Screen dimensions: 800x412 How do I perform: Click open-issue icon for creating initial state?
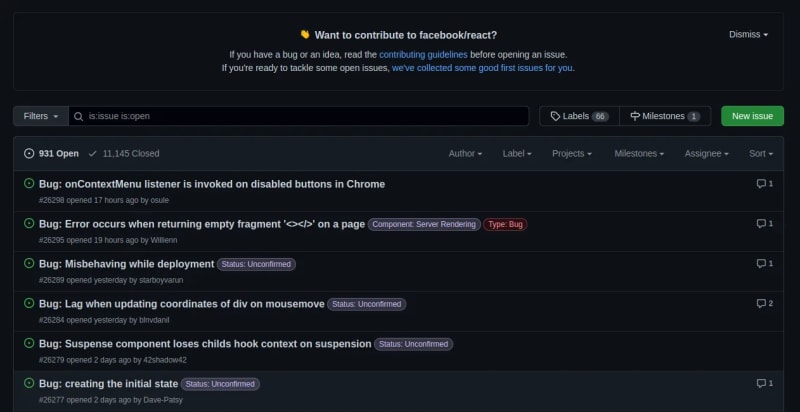(x=29, y=383)
